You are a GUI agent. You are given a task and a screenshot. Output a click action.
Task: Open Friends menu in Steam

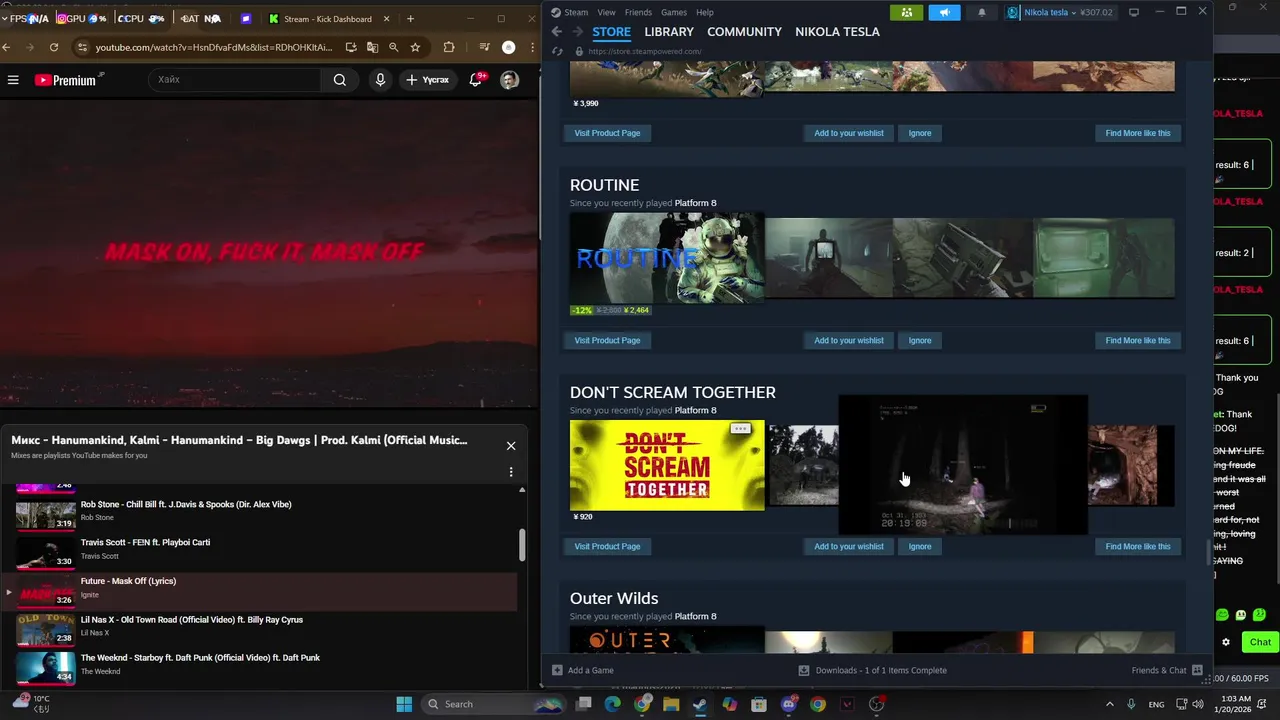(x=638, y=12)
